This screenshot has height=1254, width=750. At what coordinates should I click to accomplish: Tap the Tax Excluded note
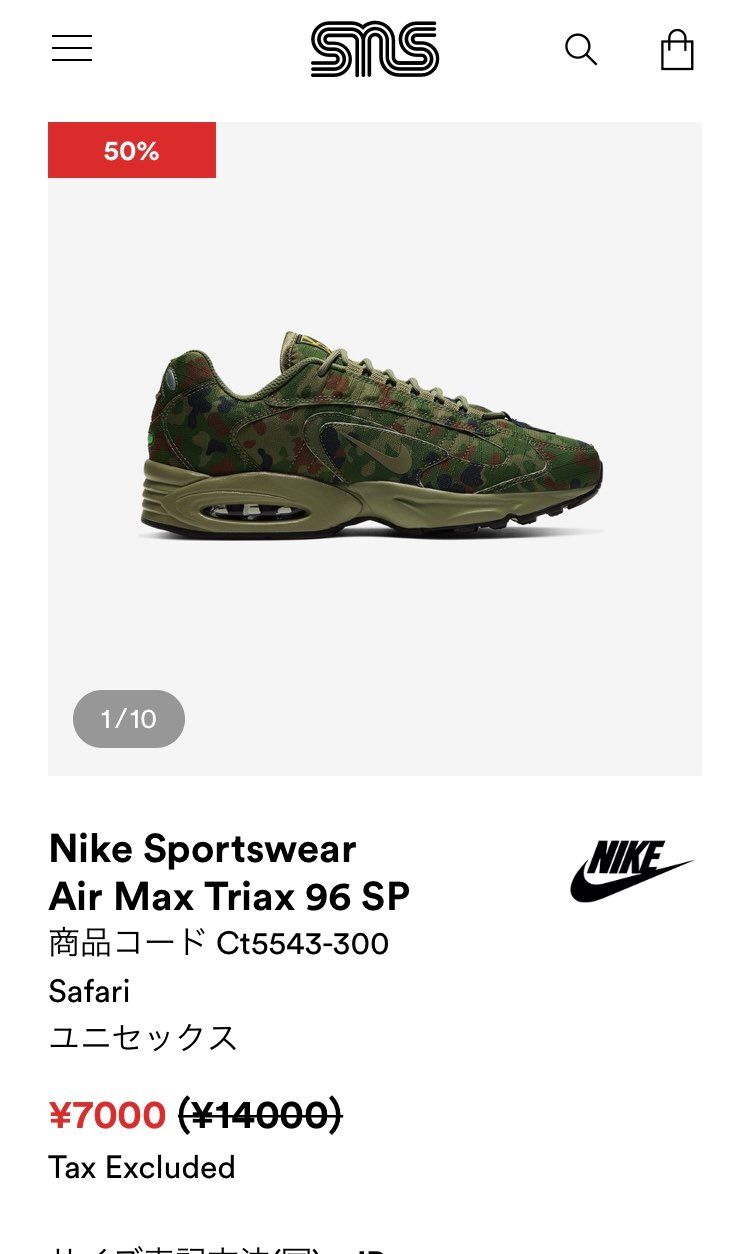pyautogui.click(x=142, y=1167)
